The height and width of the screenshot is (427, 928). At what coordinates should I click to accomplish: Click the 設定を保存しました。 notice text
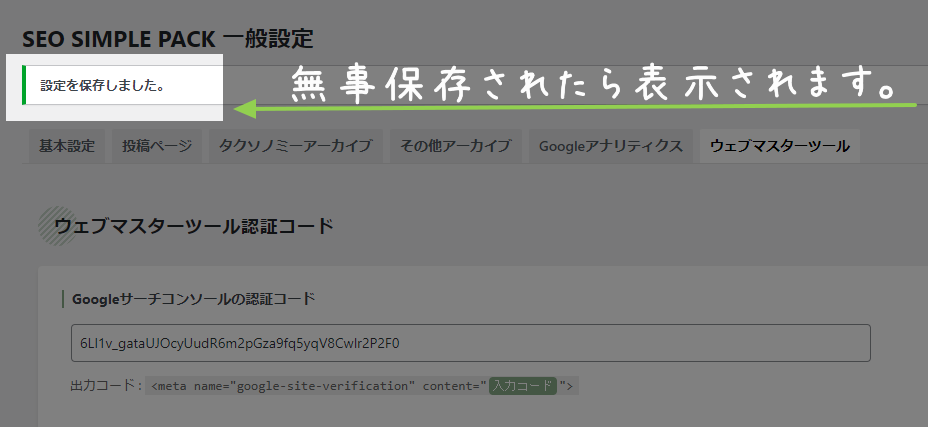[x=103, y=86]
